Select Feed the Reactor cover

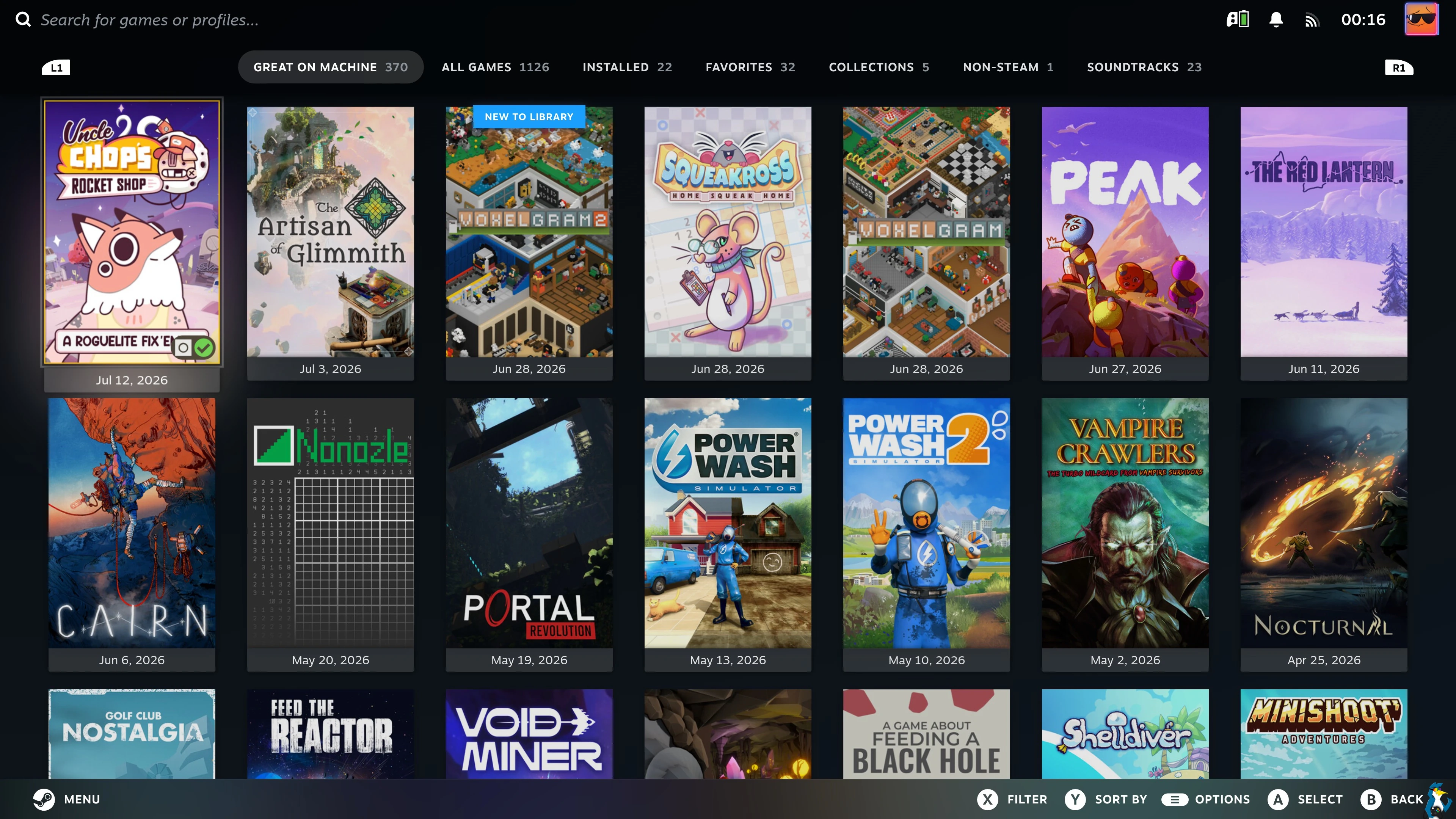(x=331, y=734)
